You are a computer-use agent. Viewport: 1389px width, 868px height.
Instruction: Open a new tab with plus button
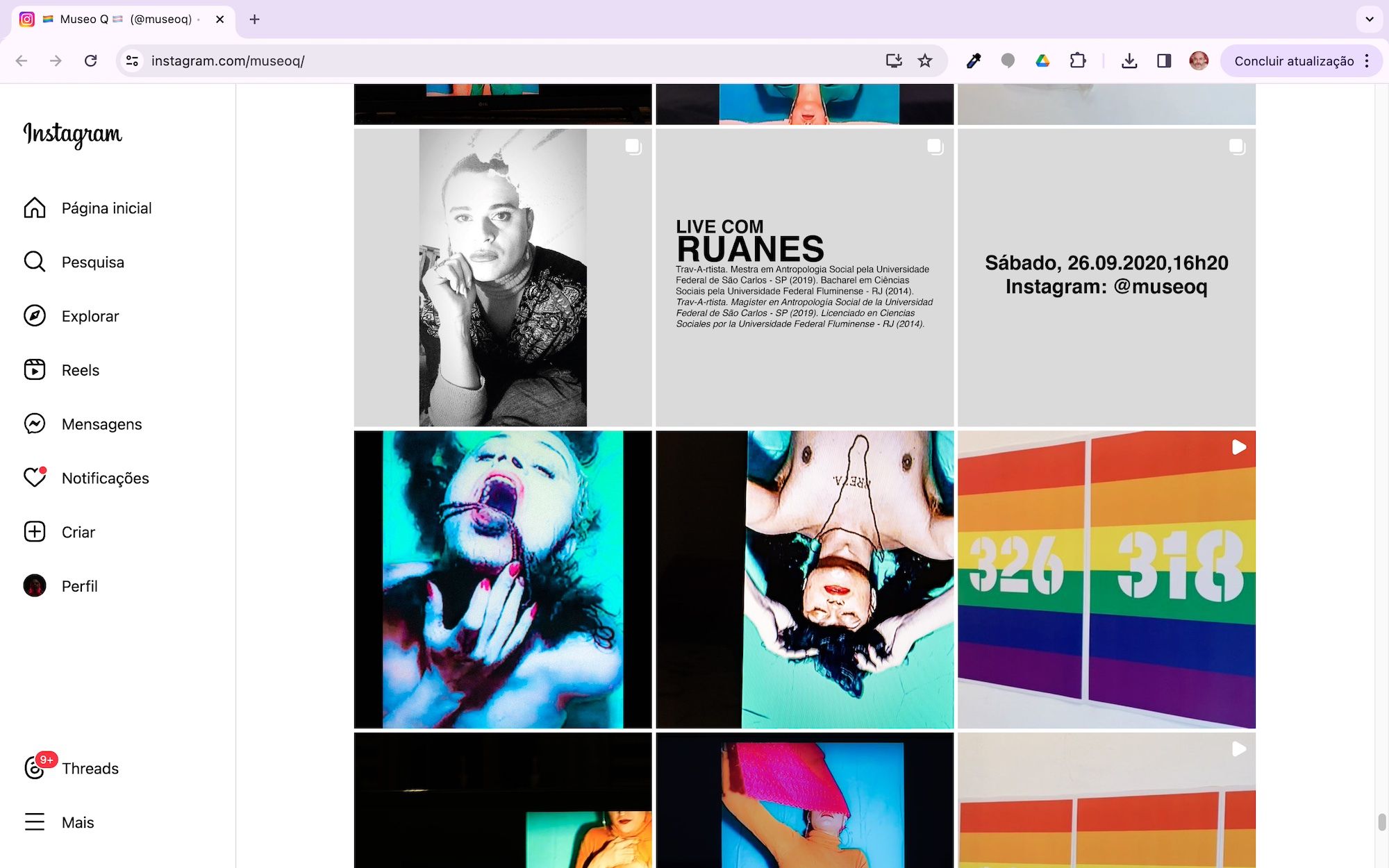(254, 19)
